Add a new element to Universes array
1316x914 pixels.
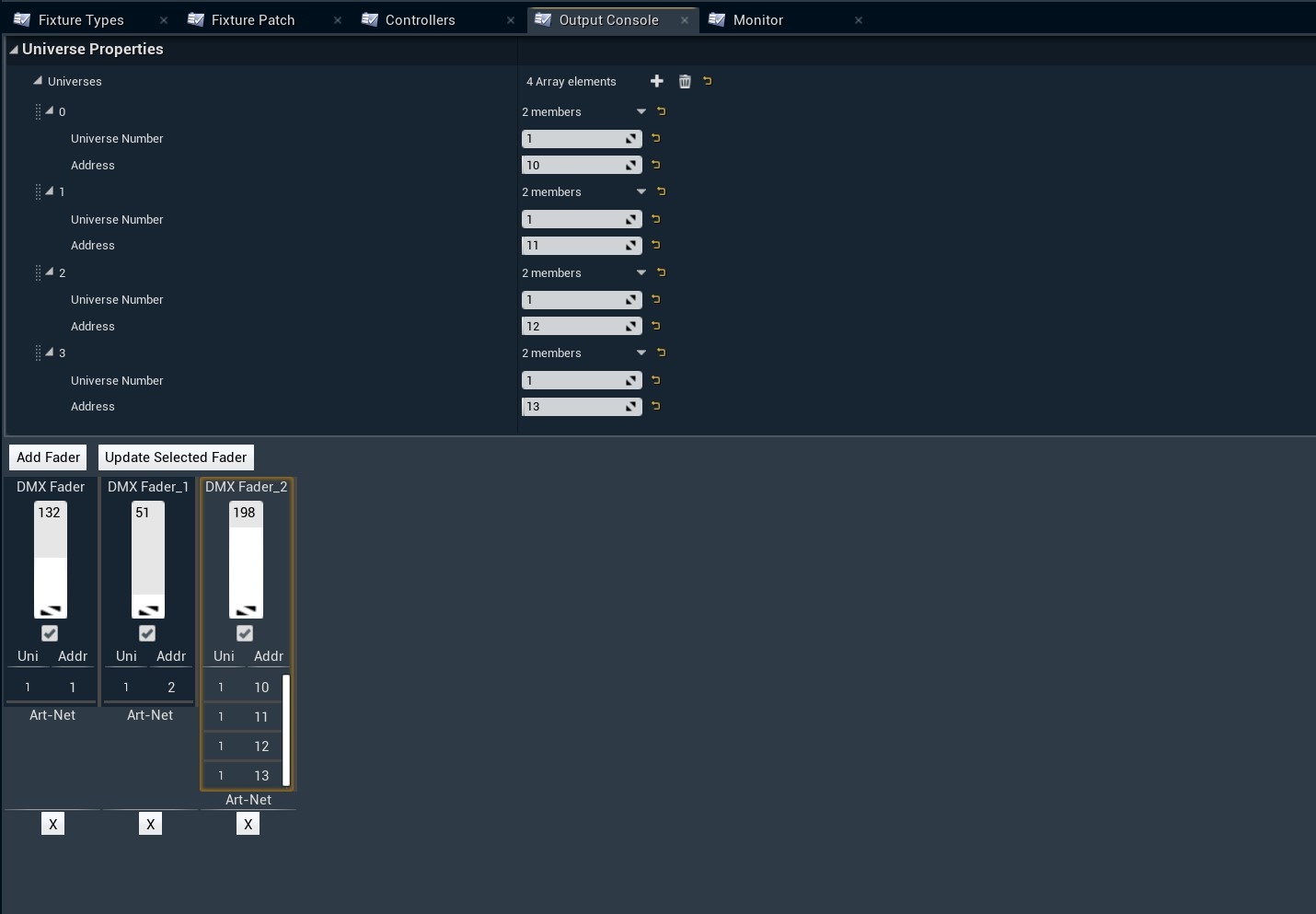pos(656,81)
